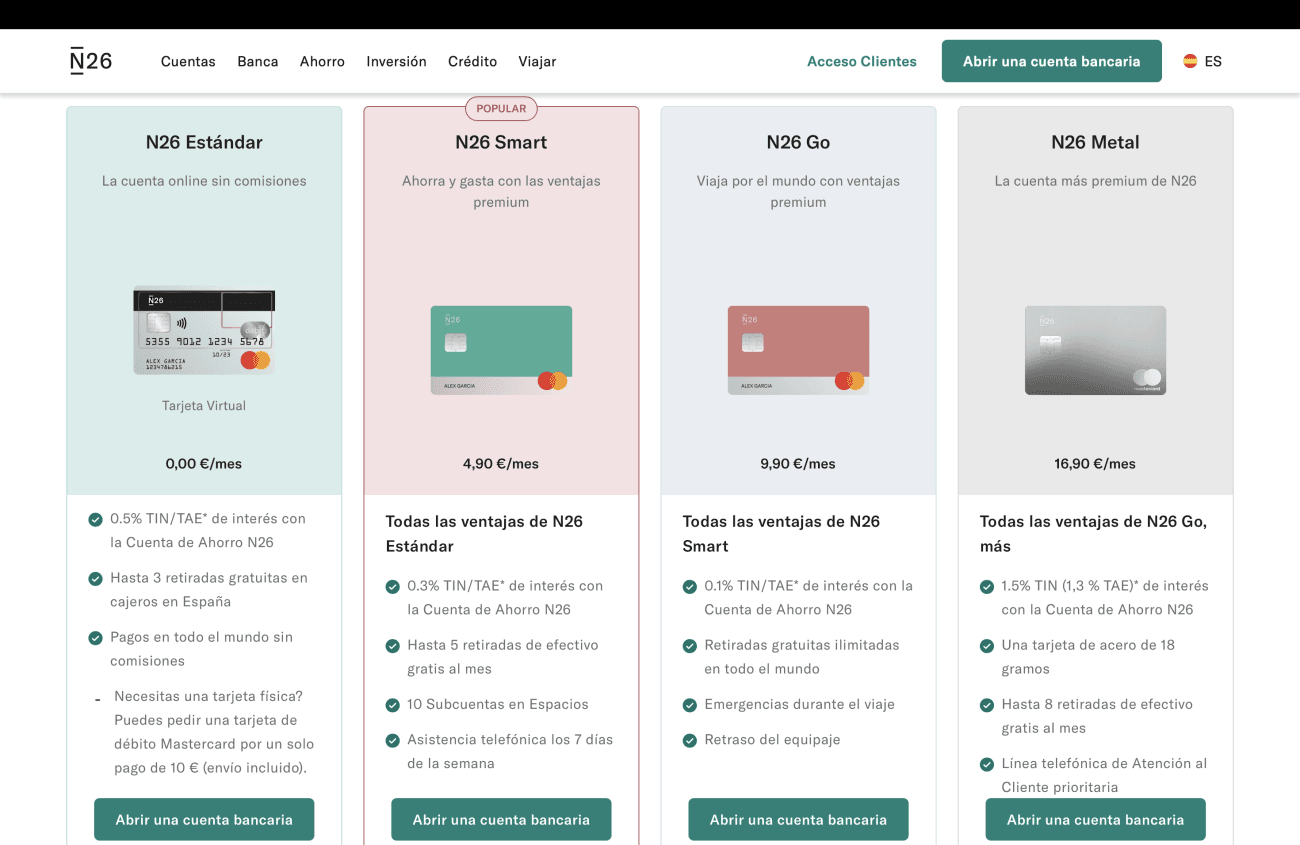1300x845 pixels.
Task: Click checkmark beside Asistencia telefónica los 7 días
Action: (392, 740)
